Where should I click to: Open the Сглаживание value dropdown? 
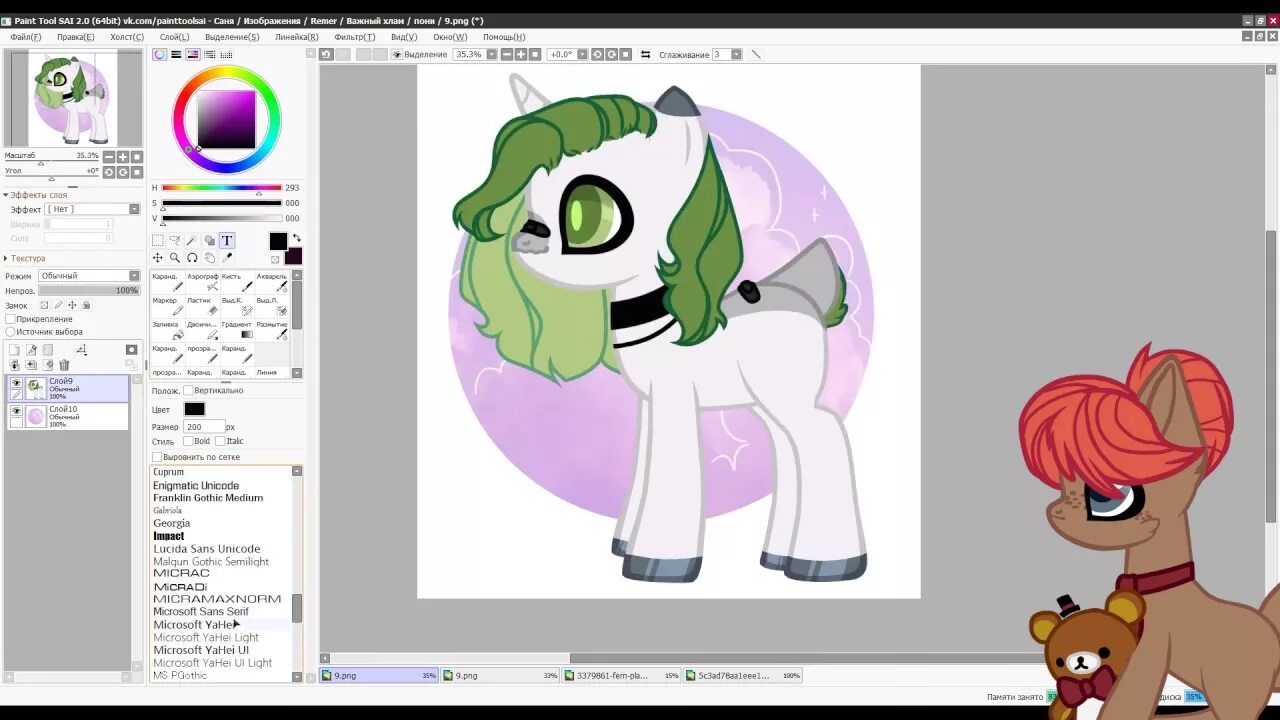point(737,54)
